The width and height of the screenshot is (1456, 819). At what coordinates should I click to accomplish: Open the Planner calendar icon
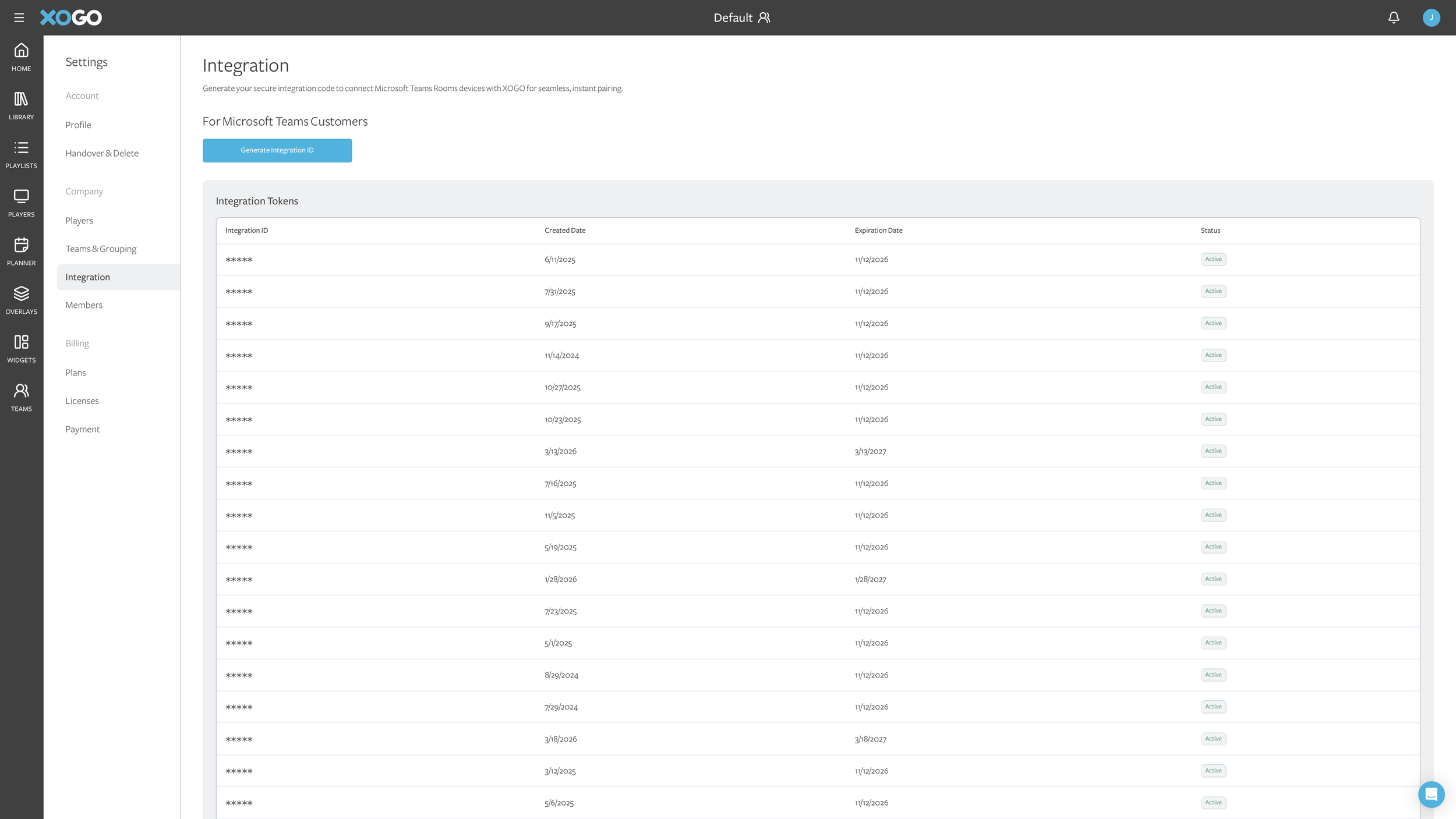click(22, 251)
